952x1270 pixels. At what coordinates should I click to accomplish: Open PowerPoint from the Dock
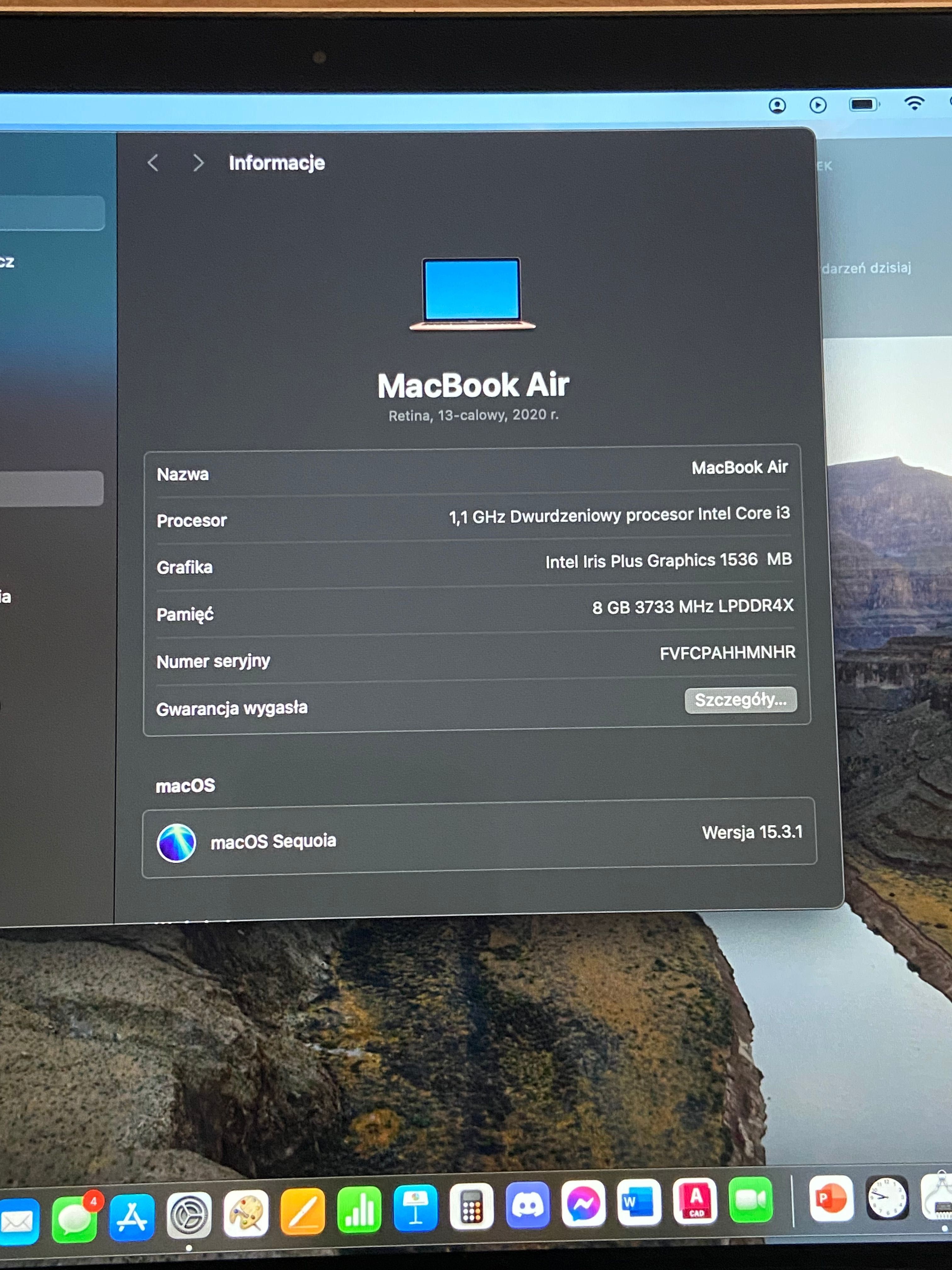tap(831, 1198)
